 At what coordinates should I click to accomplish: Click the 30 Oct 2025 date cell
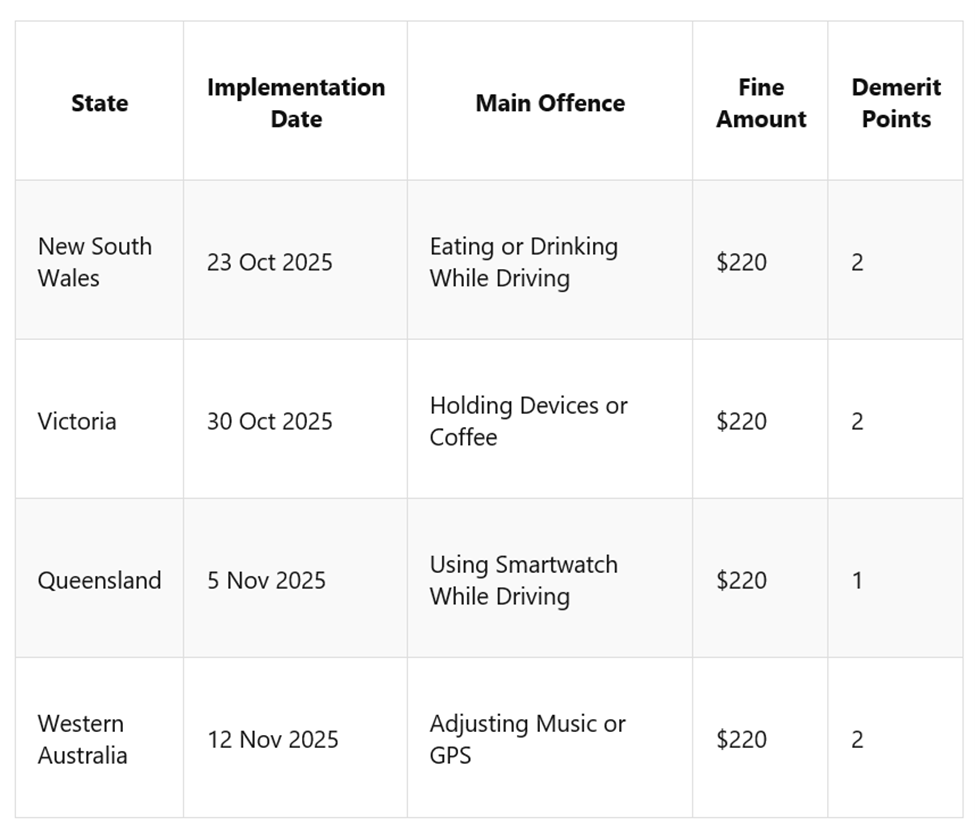click(270, 421)
